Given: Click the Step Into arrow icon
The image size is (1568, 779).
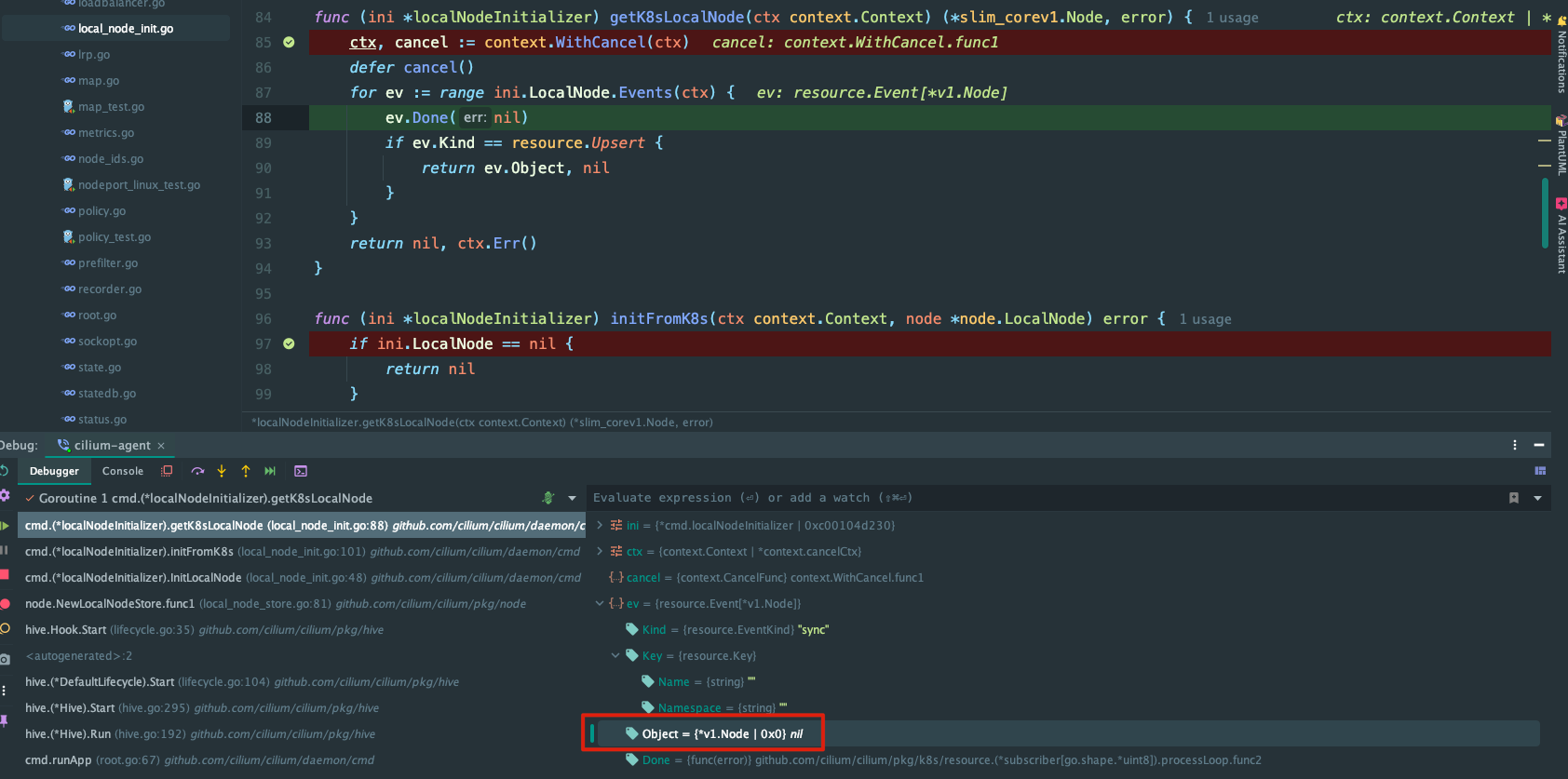Looking at the screenshot, I should click(222, 471).
